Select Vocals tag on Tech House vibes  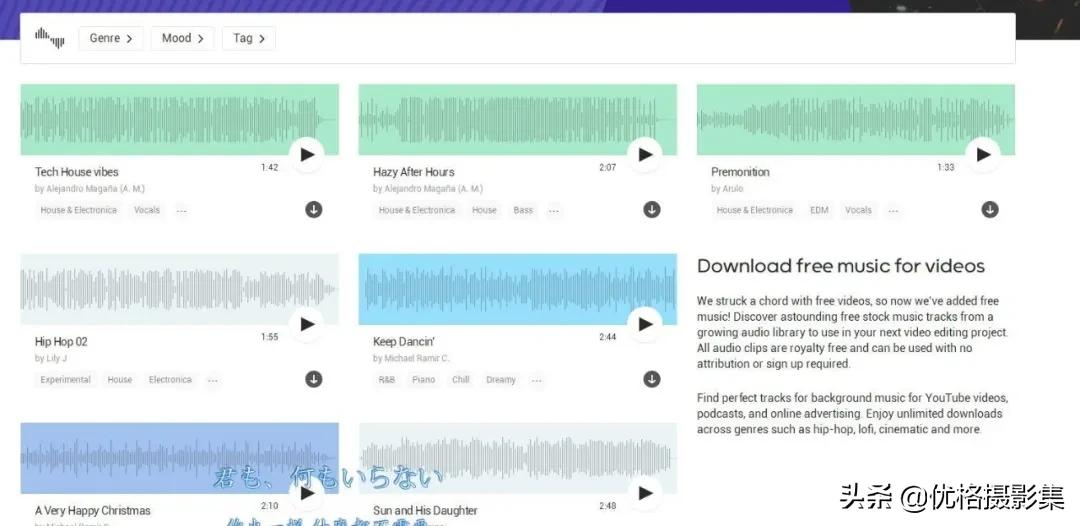147,211
